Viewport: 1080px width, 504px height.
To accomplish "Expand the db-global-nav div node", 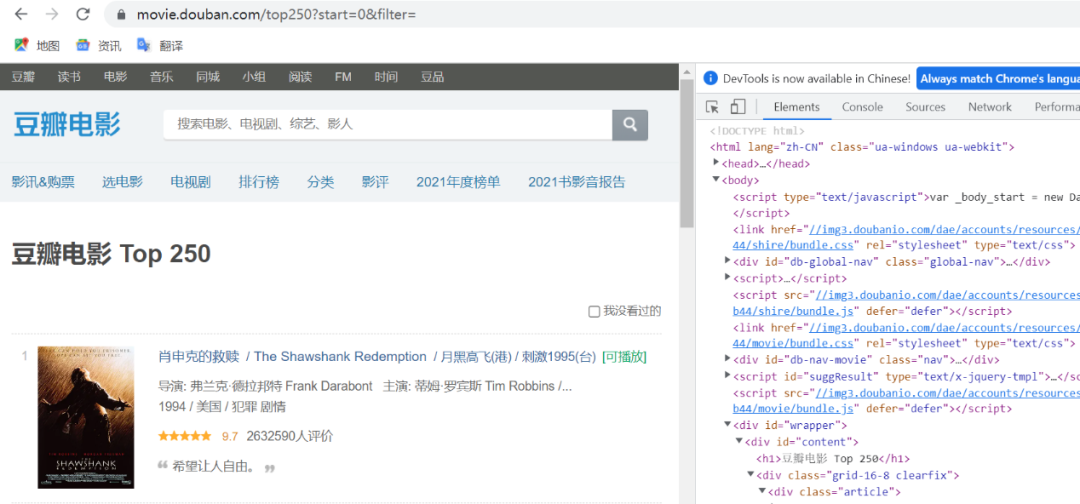I will coord(728,261).
